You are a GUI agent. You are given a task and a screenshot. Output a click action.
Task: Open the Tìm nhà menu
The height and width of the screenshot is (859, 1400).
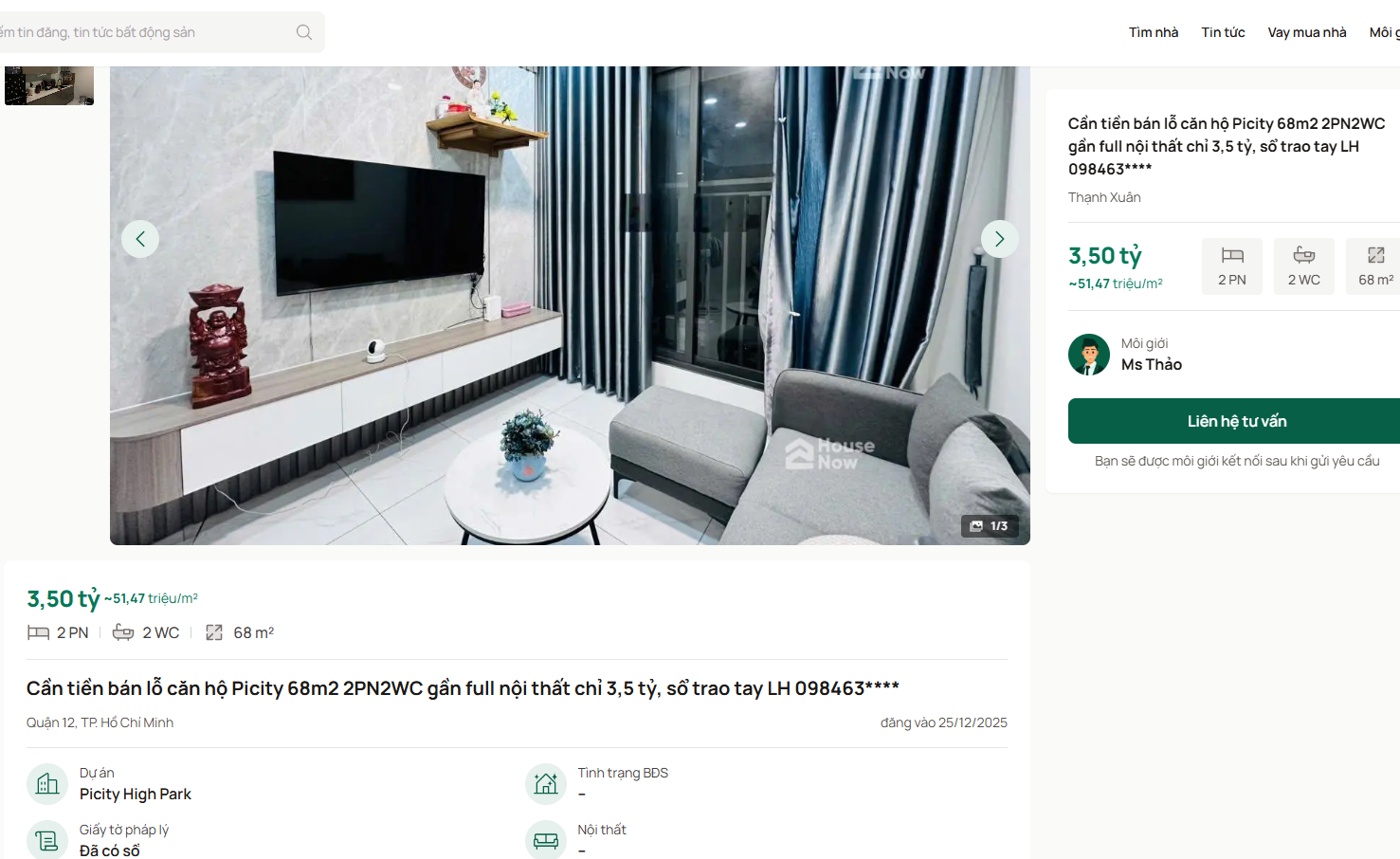click(1154, 32)
